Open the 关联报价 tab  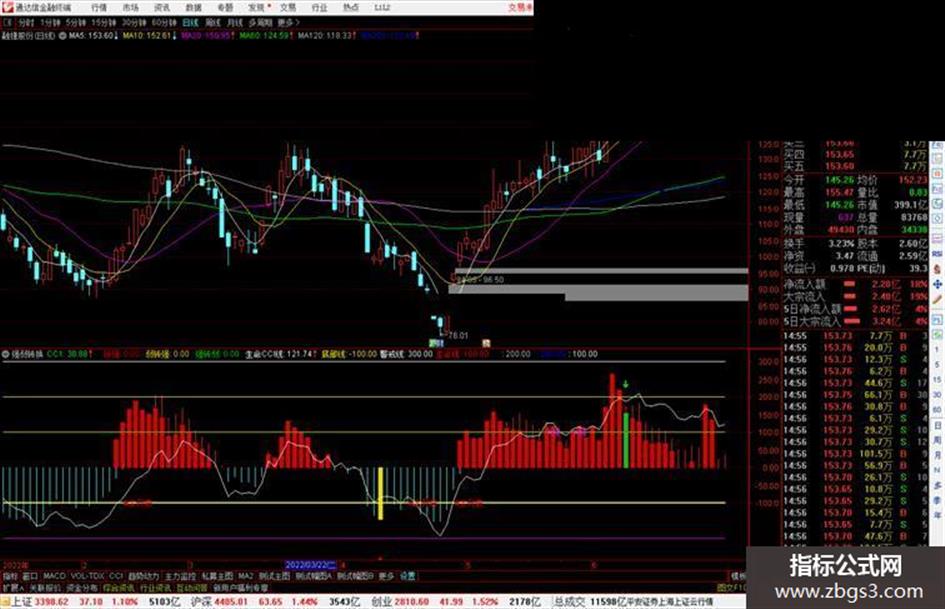45,587
